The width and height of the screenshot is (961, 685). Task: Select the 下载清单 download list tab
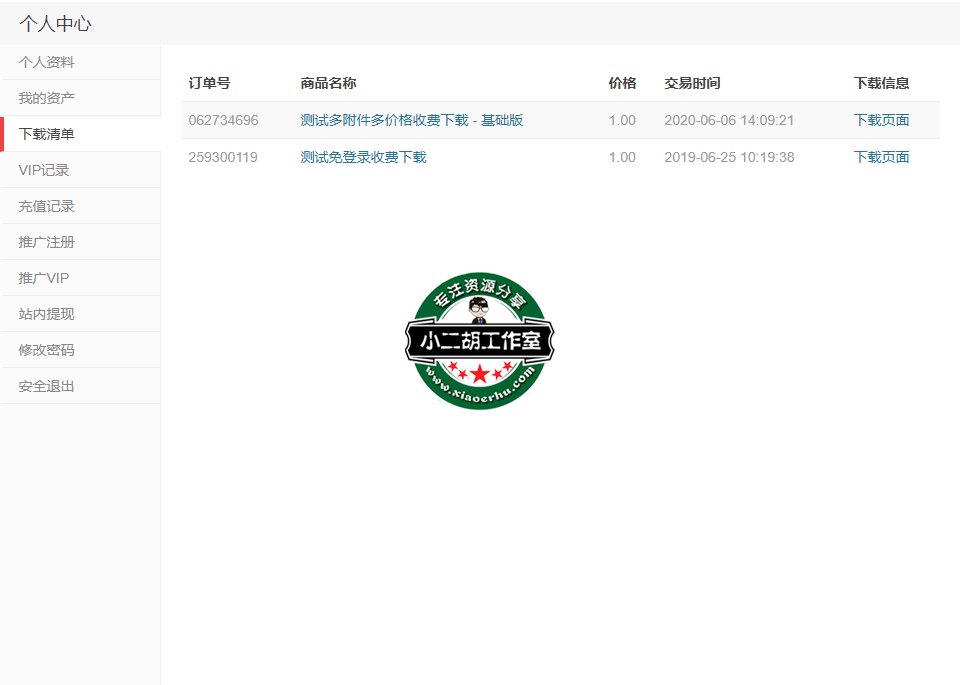tap(40, 133)
